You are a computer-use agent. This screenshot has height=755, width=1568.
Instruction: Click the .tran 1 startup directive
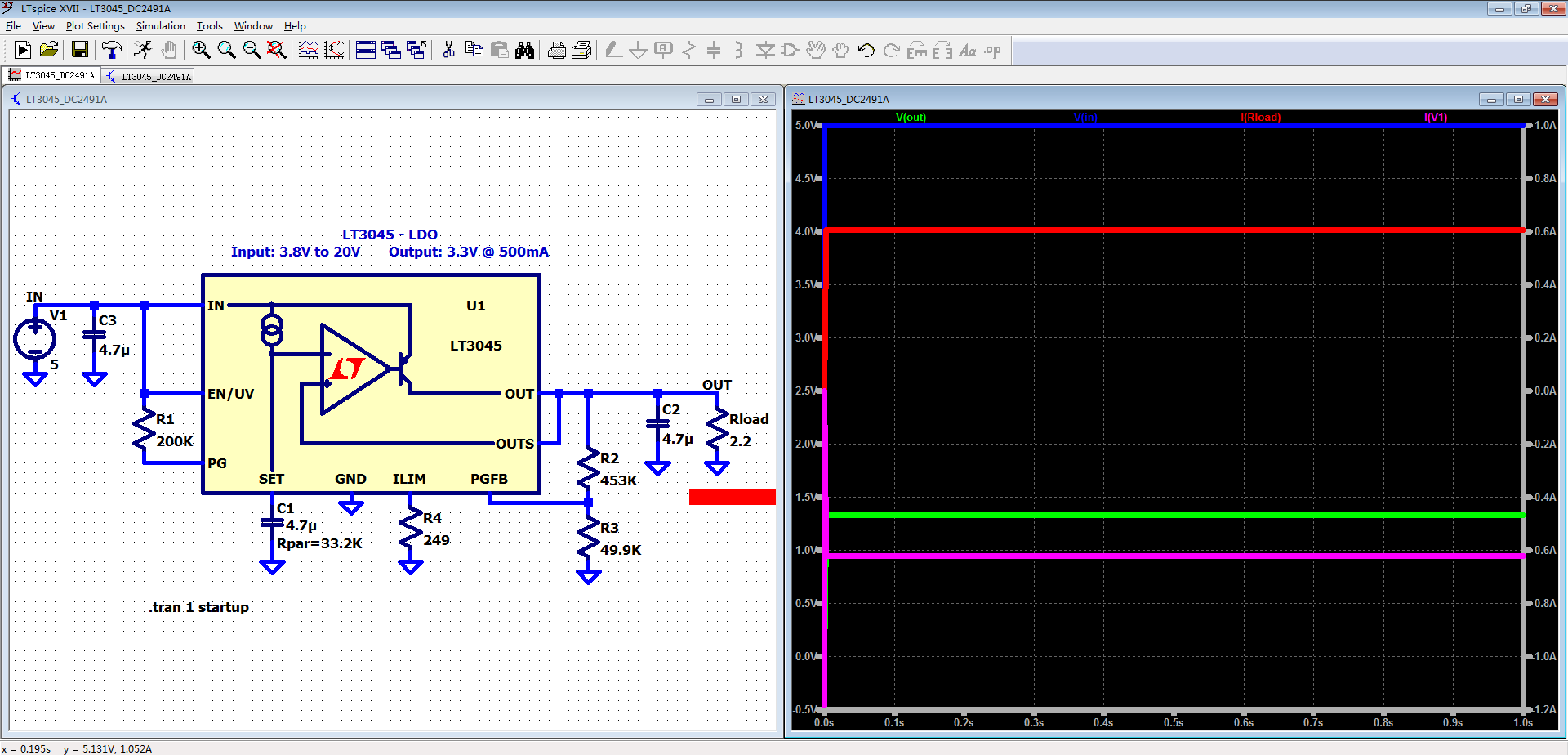[x=199, y=607]
